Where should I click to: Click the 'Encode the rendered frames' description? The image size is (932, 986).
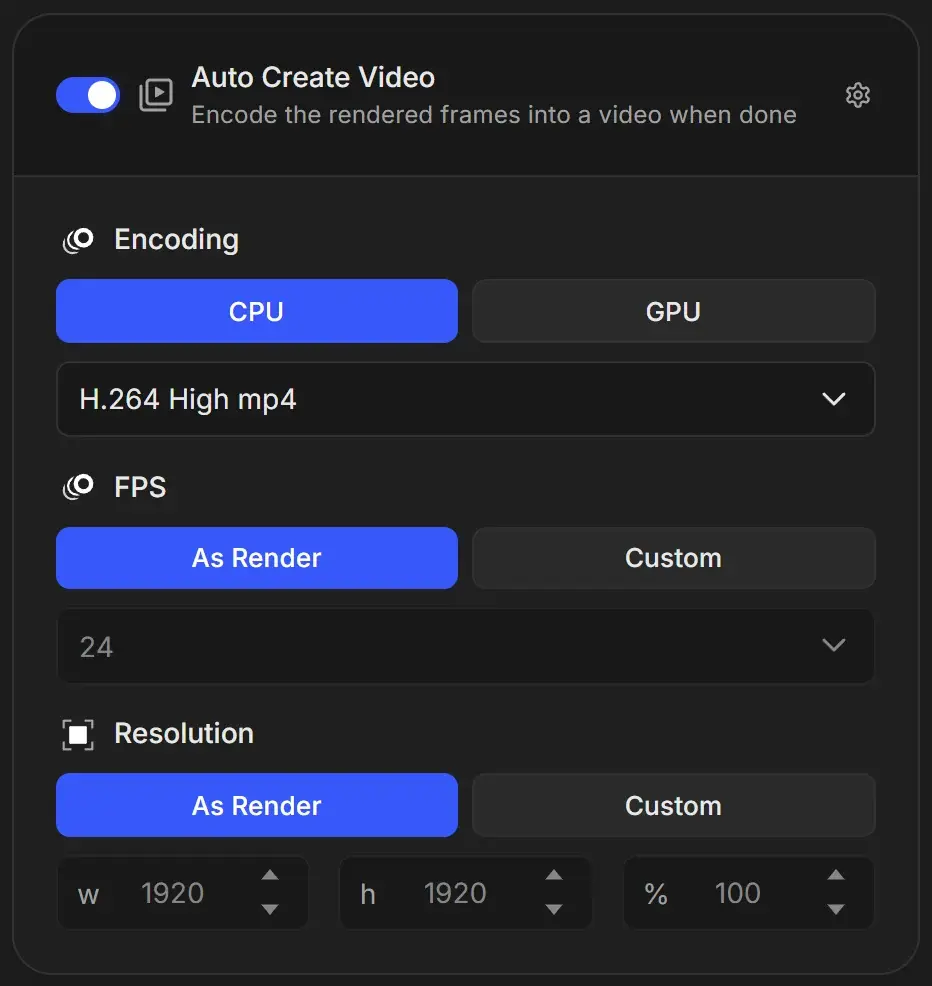point(494,115)
